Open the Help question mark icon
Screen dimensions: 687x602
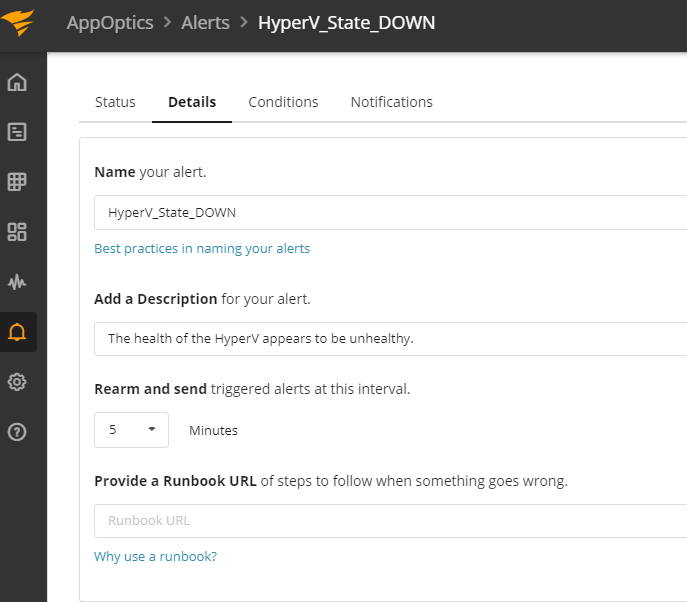coord(17,432)
